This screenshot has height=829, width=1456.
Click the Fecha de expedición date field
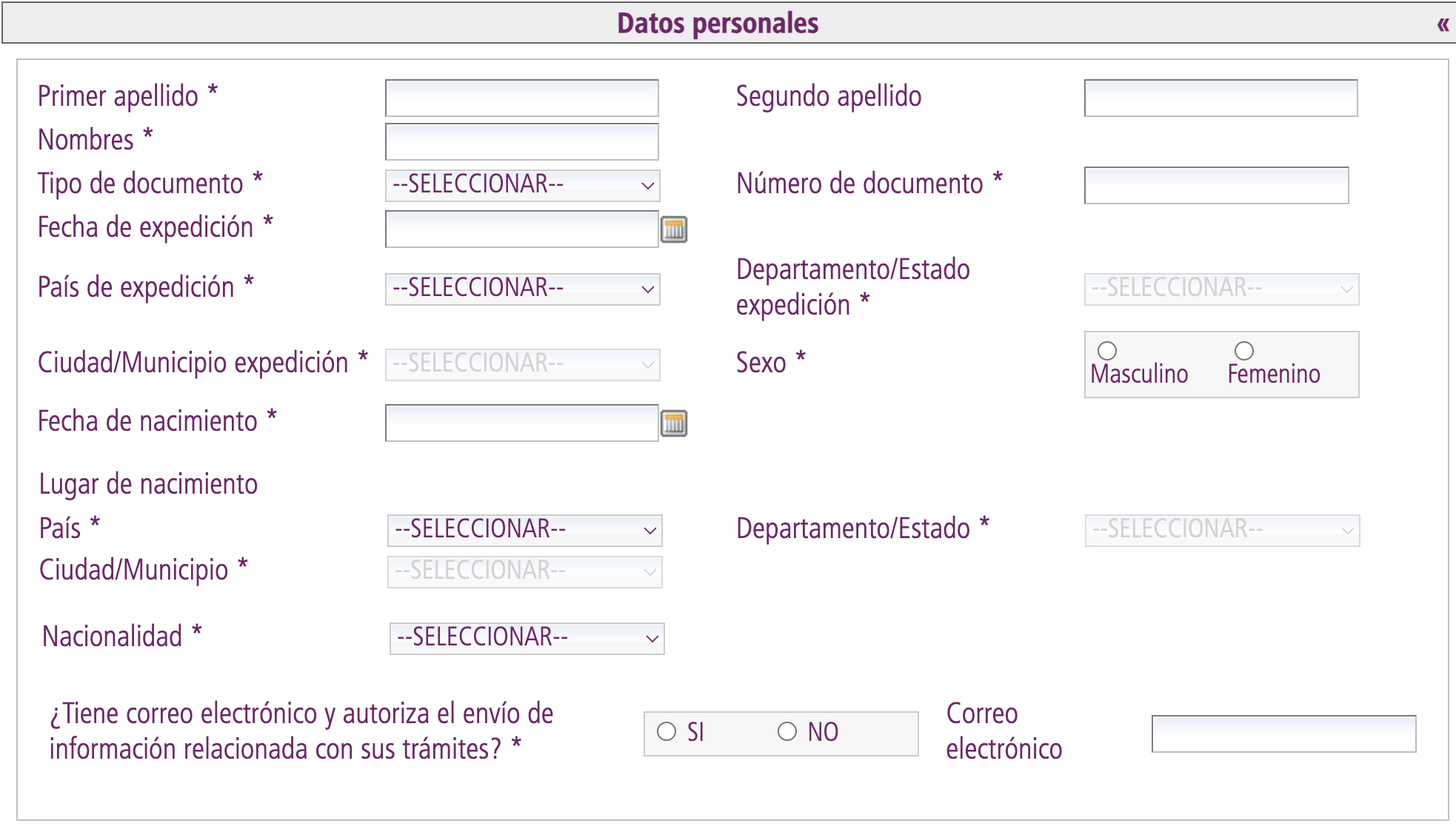coord(521,229)
